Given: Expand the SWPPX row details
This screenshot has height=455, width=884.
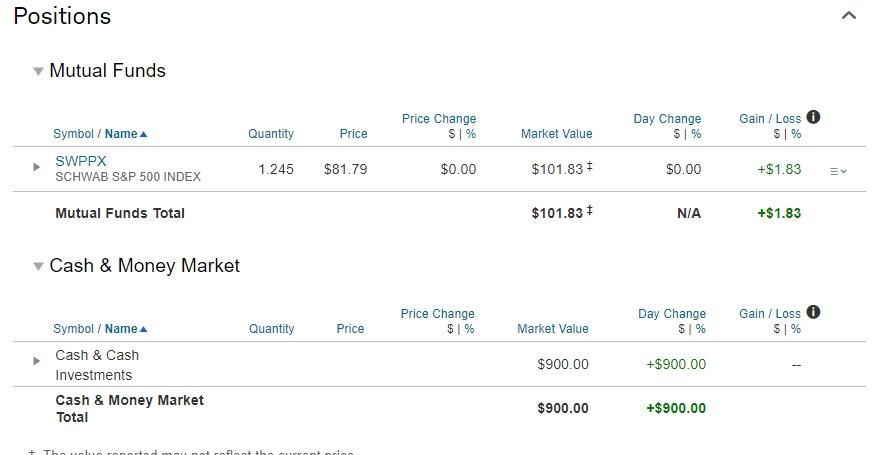Looking at the screenshot, I should tap(37, 167).
